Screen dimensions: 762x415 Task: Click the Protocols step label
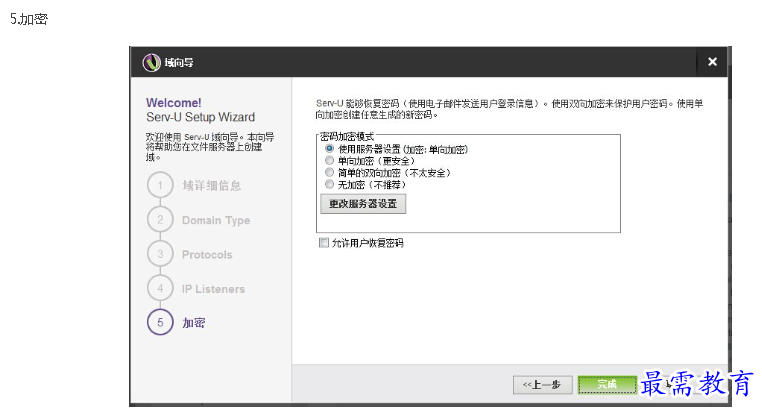[x=207, y=255]
